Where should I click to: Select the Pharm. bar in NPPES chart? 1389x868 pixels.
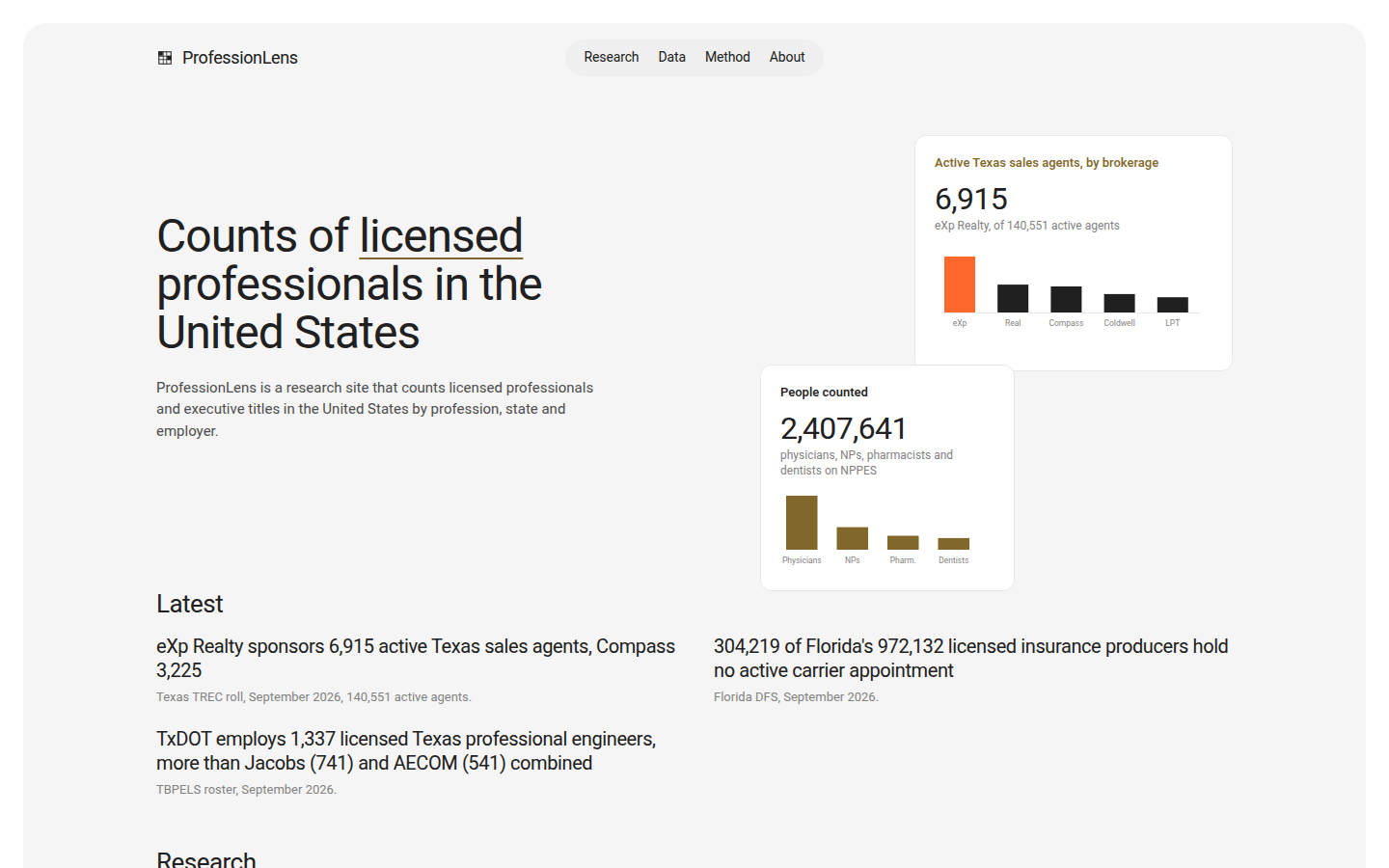[903, 543]
